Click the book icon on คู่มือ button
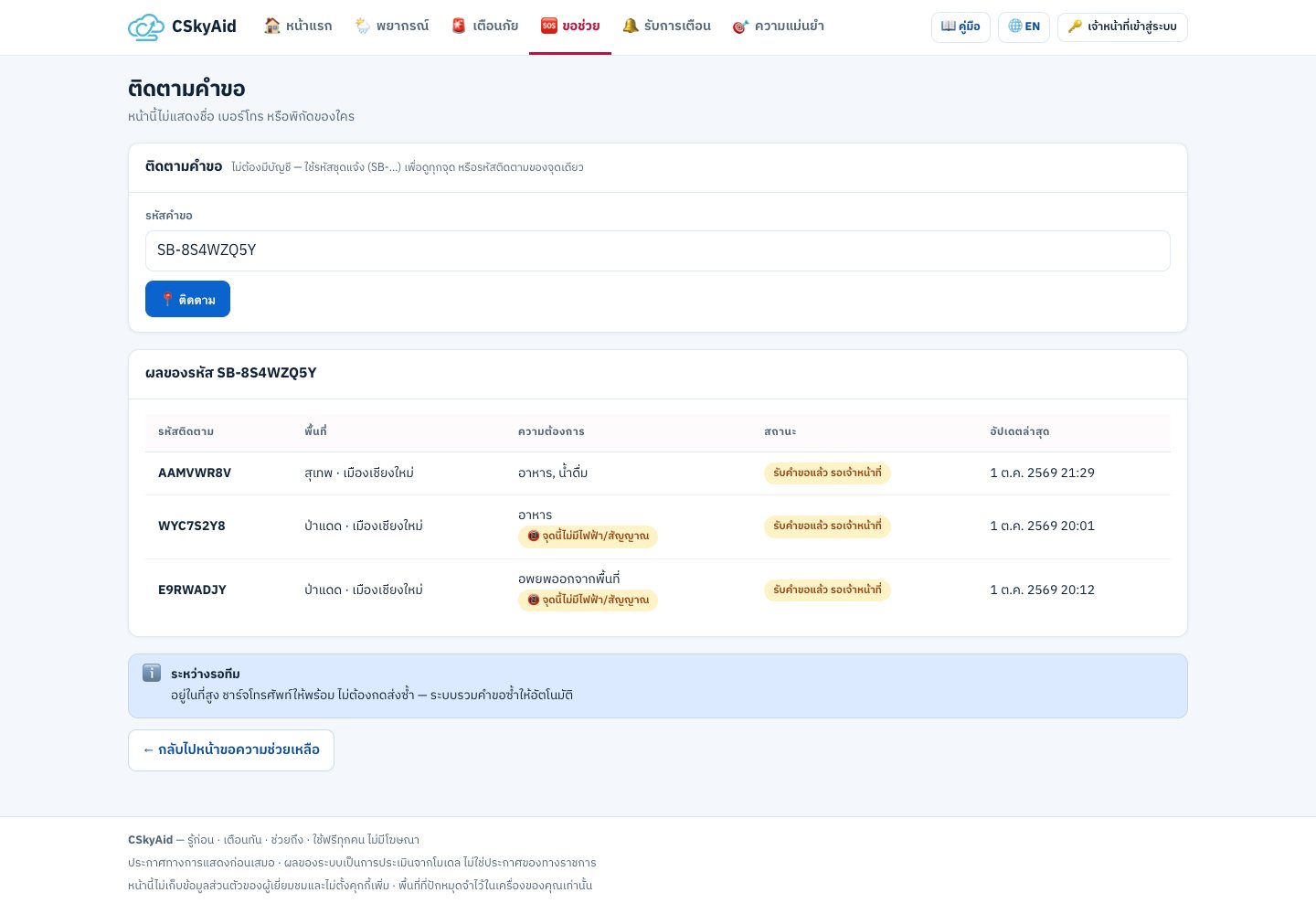 949,26
